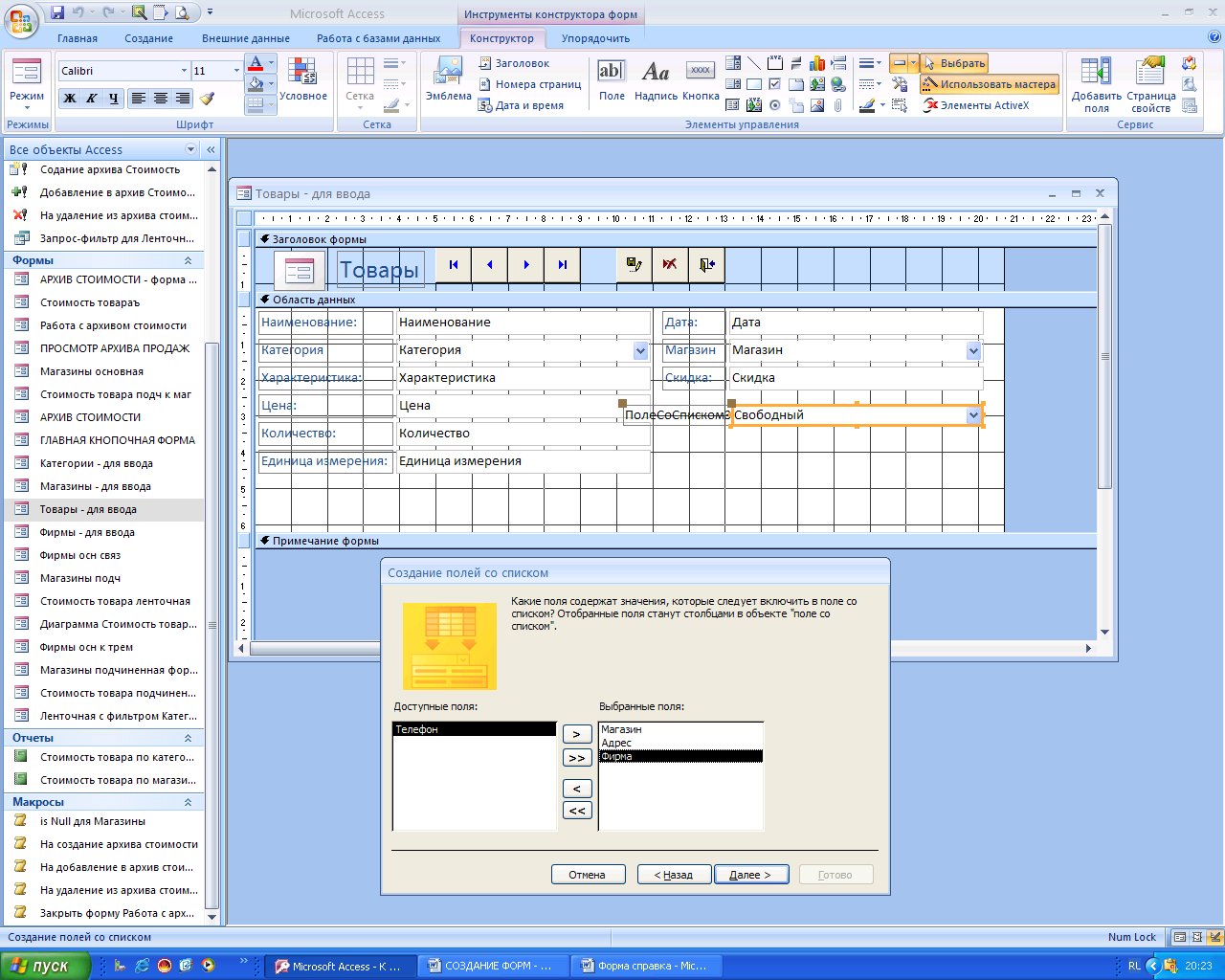Select the option button control tool
Screen dimensions: 1225x980
click(775, 105)
